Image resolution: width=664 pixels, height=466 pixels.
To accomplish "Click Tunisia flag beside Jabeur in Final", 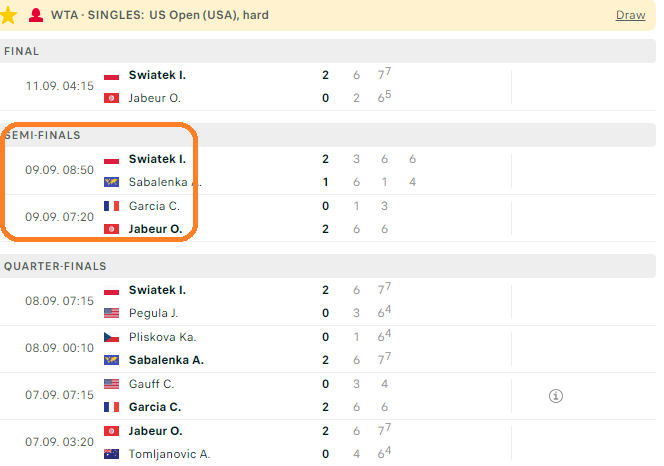I will click(x=111, y=98).
